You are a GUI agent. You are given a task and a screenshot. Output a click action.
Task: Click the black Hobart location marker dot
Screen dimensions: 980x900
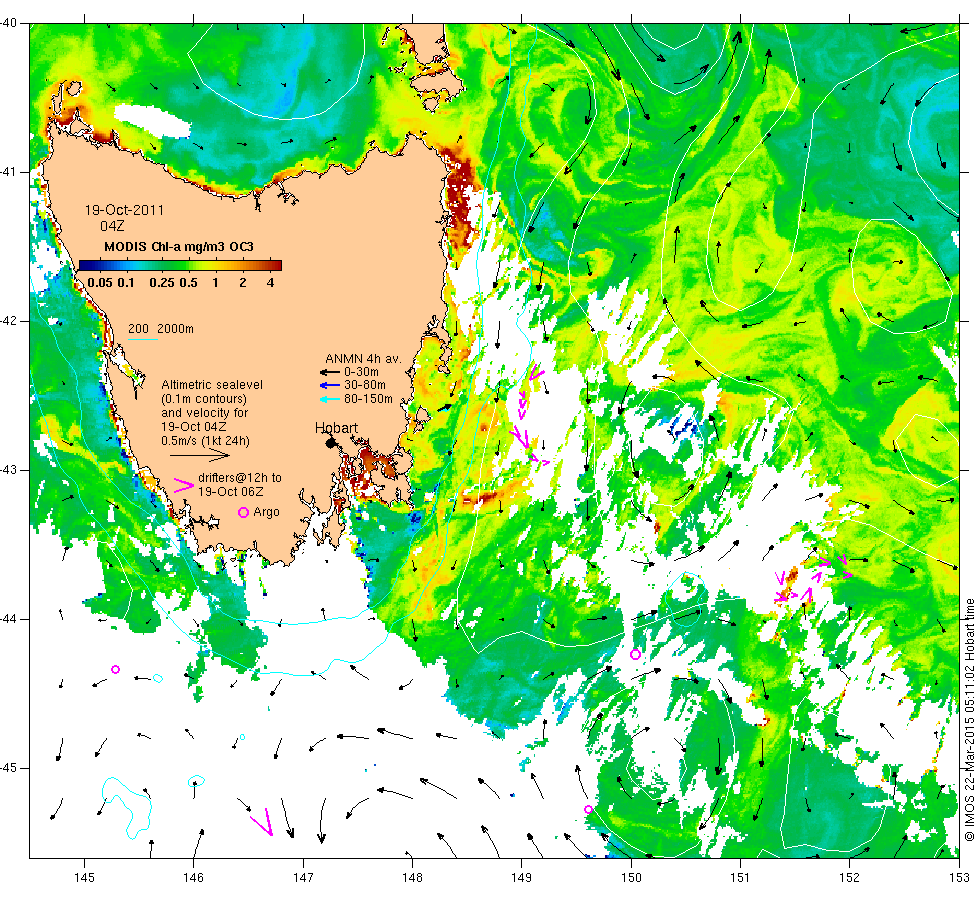tap(331, 443)
